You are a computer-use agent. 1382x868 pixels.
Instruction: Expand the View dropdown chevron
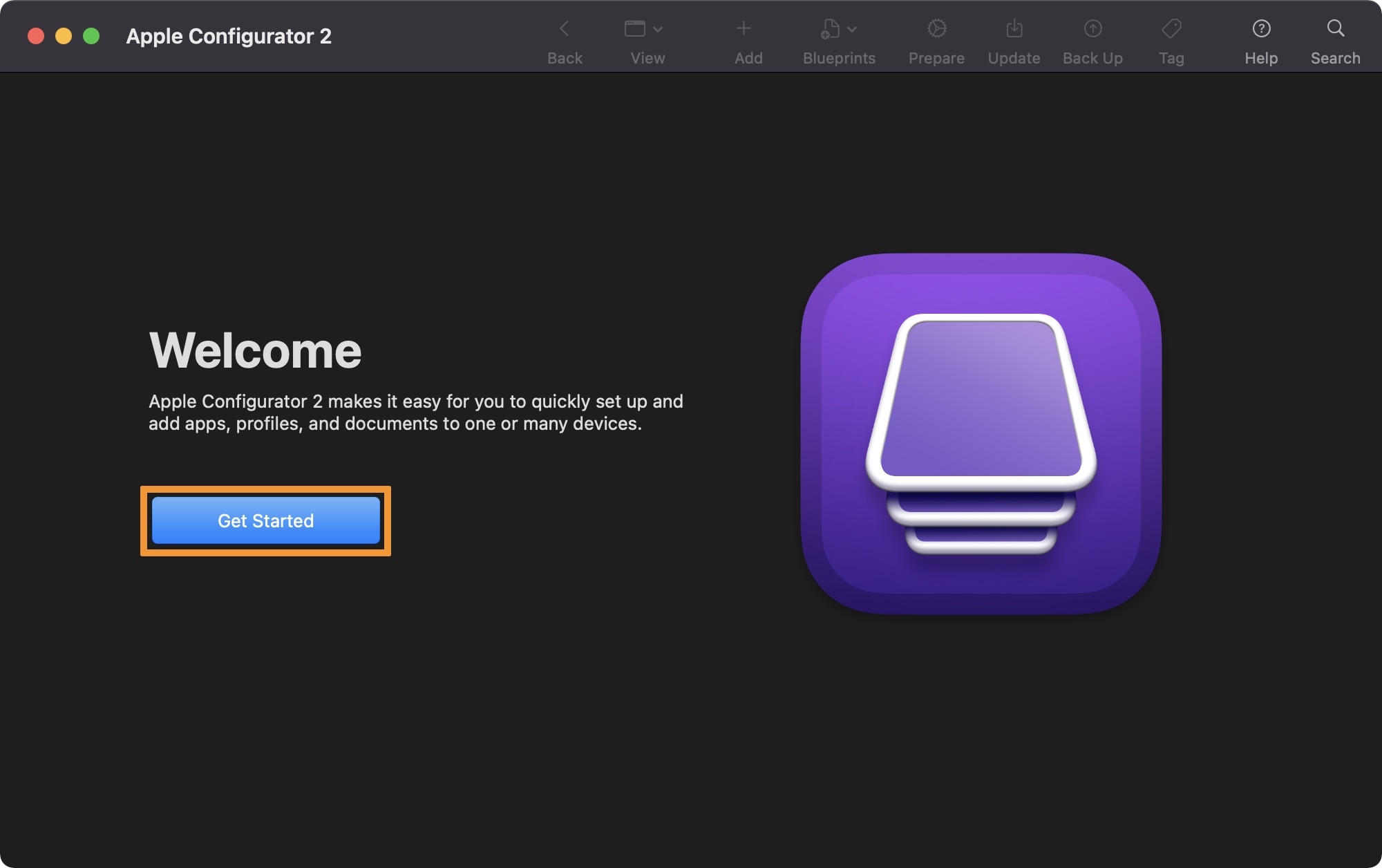pyautogui.click(x=658, y=29)
